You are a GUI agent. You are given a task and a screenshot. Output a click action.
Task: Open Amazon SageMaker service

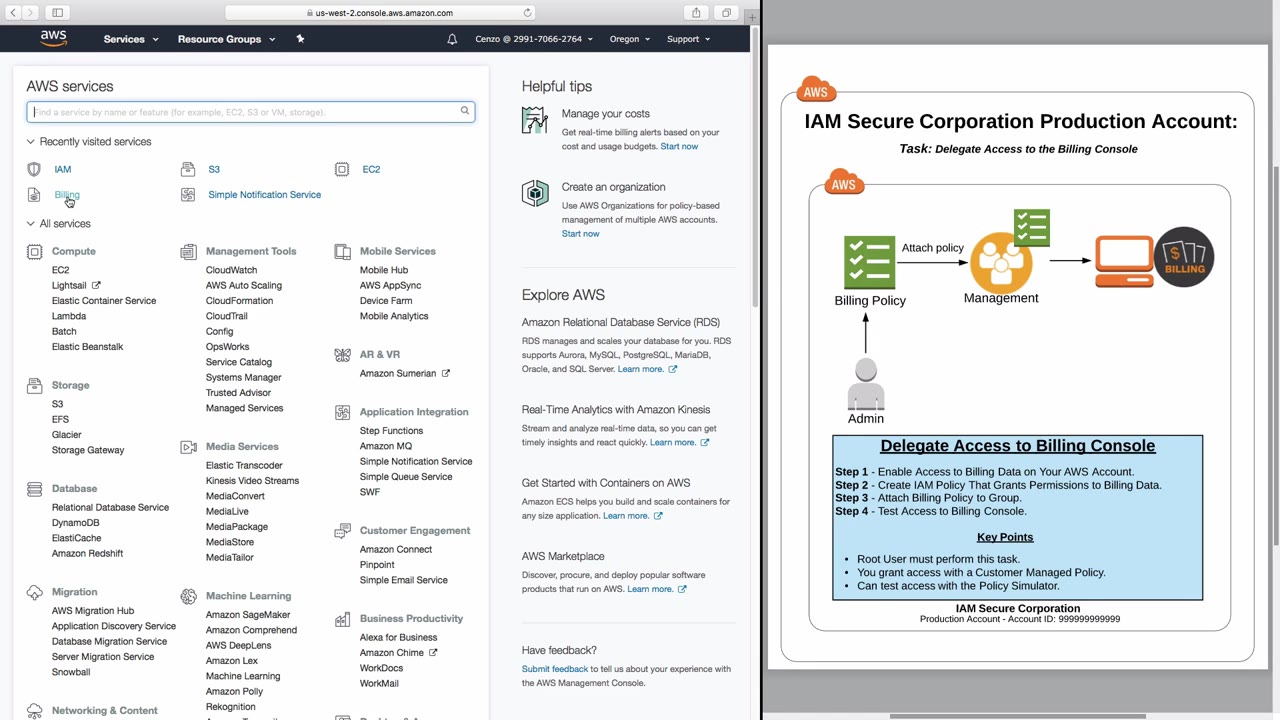[248, 615]
